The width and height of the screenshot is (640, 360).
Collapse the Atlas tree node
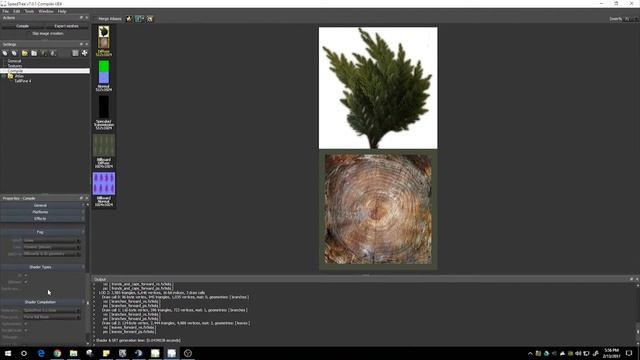(x=4, y=76)
